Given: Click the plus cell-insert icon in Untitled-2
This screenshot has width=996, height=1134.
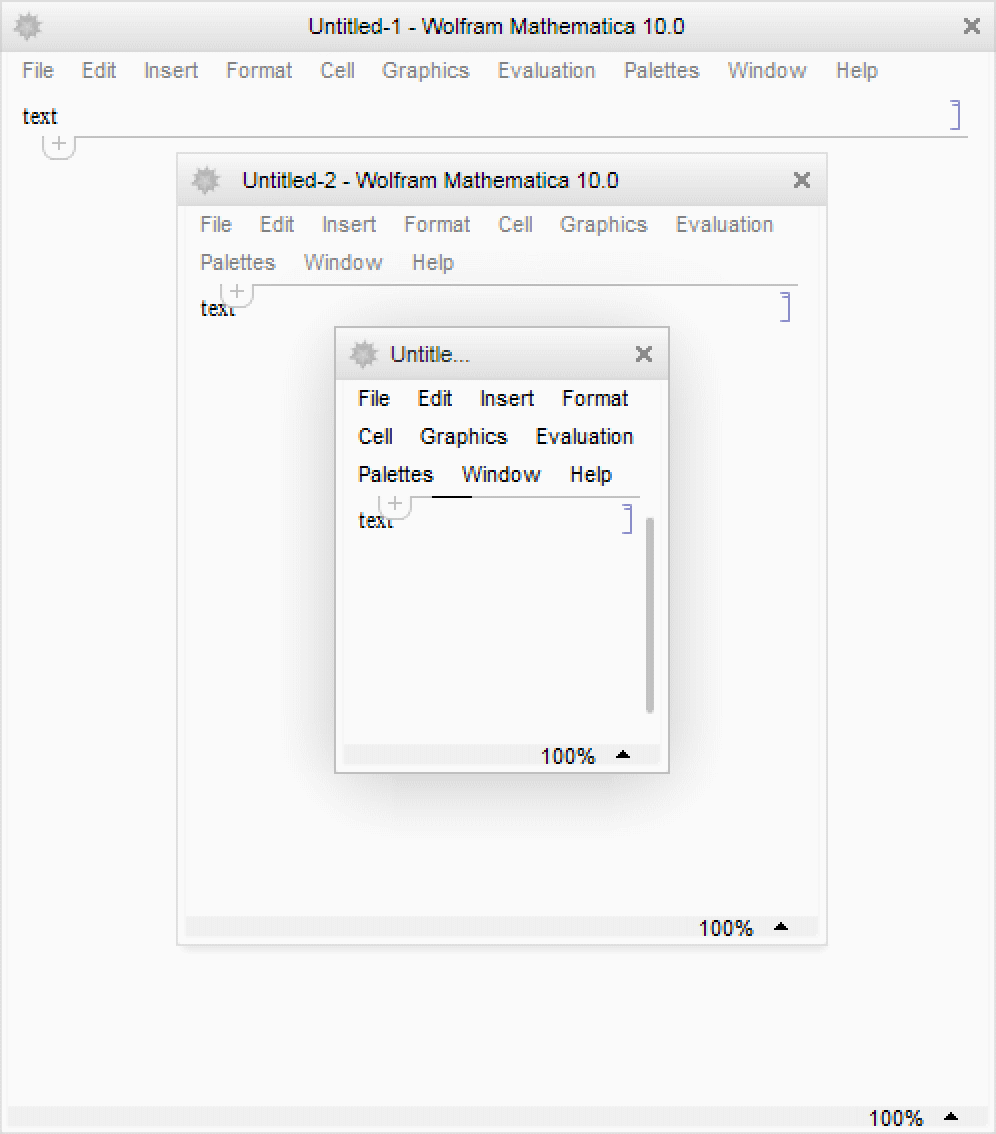Looking at the screenshot, I should (237, 292).
